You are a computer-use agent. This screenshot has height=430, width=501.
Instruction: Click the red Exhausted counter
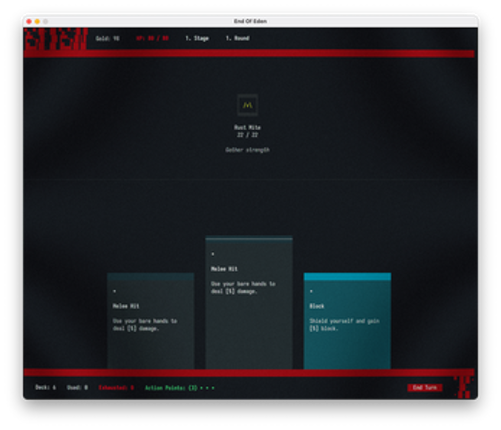tap(116, 387)
